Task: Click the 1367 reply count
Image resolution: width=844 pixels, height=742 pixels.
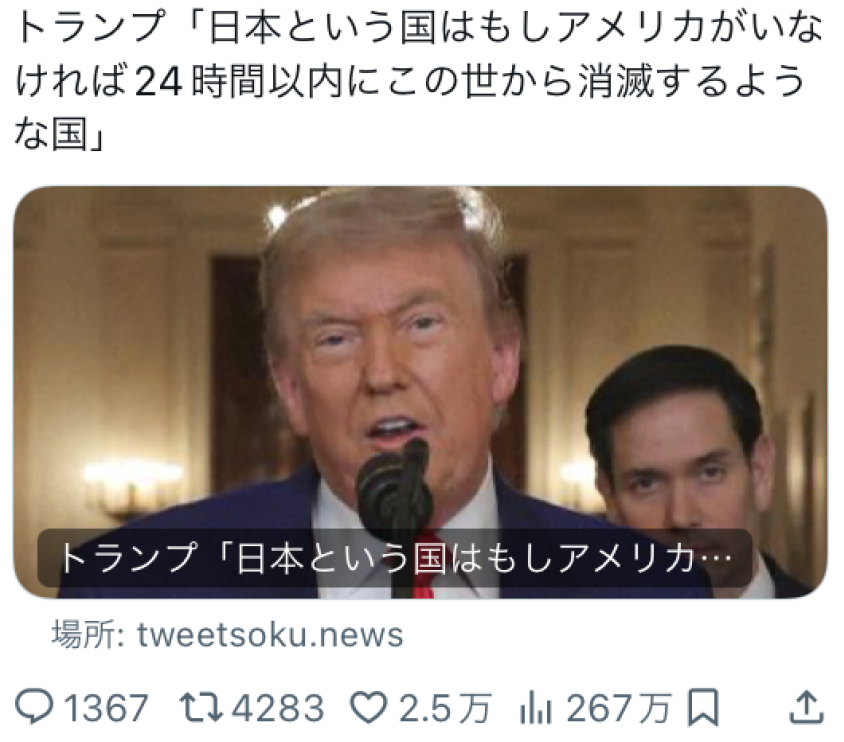Action: 106,707
